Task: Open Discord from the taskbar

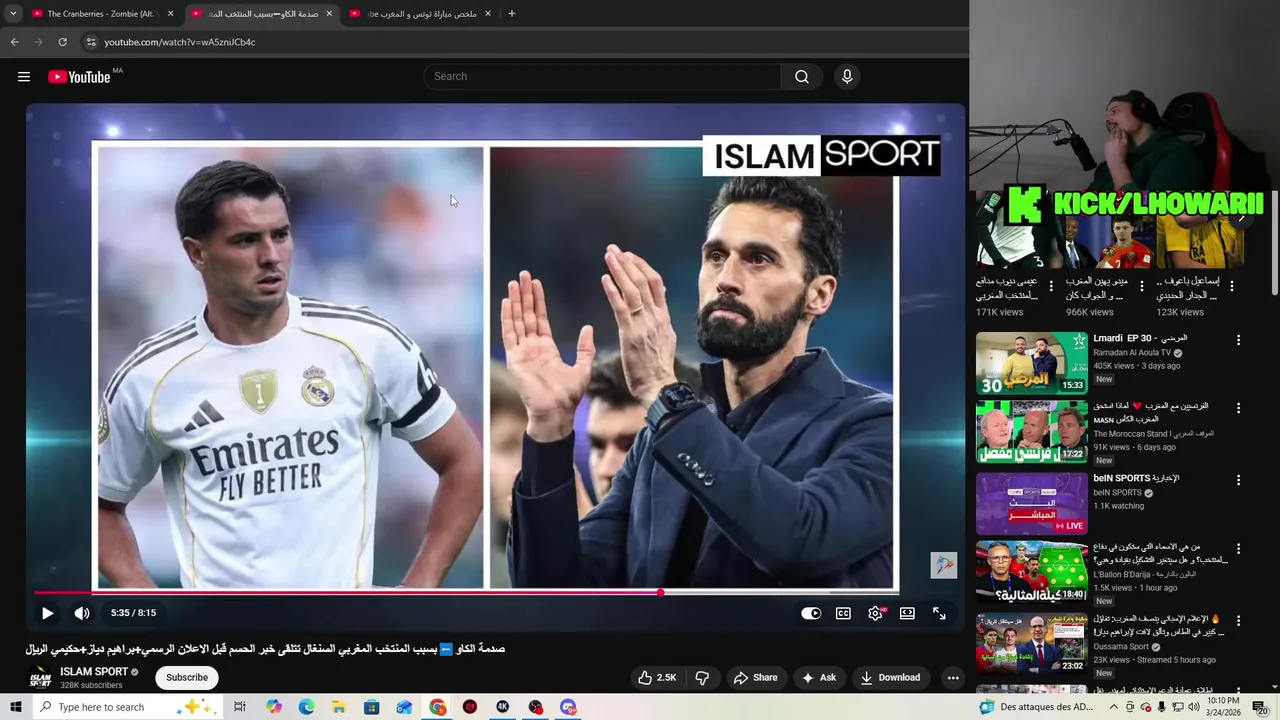Action: [x=568, y=707]
